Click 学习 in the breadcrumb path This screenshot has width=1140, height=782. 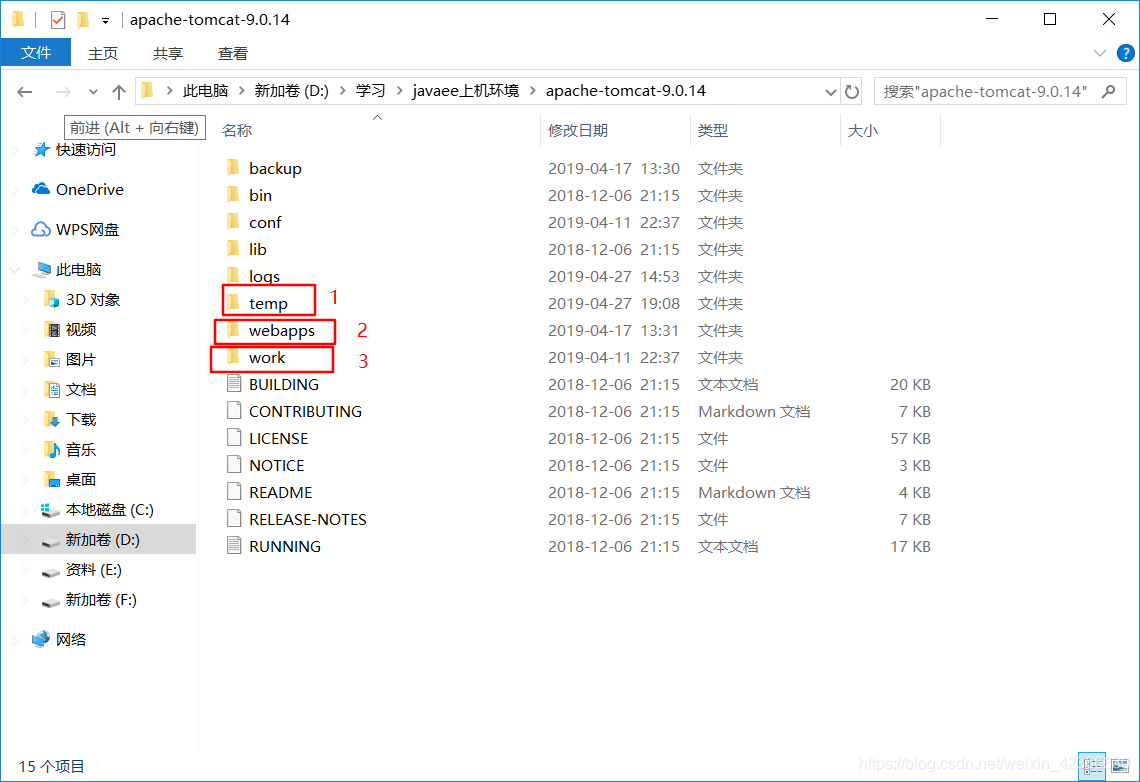370,91
